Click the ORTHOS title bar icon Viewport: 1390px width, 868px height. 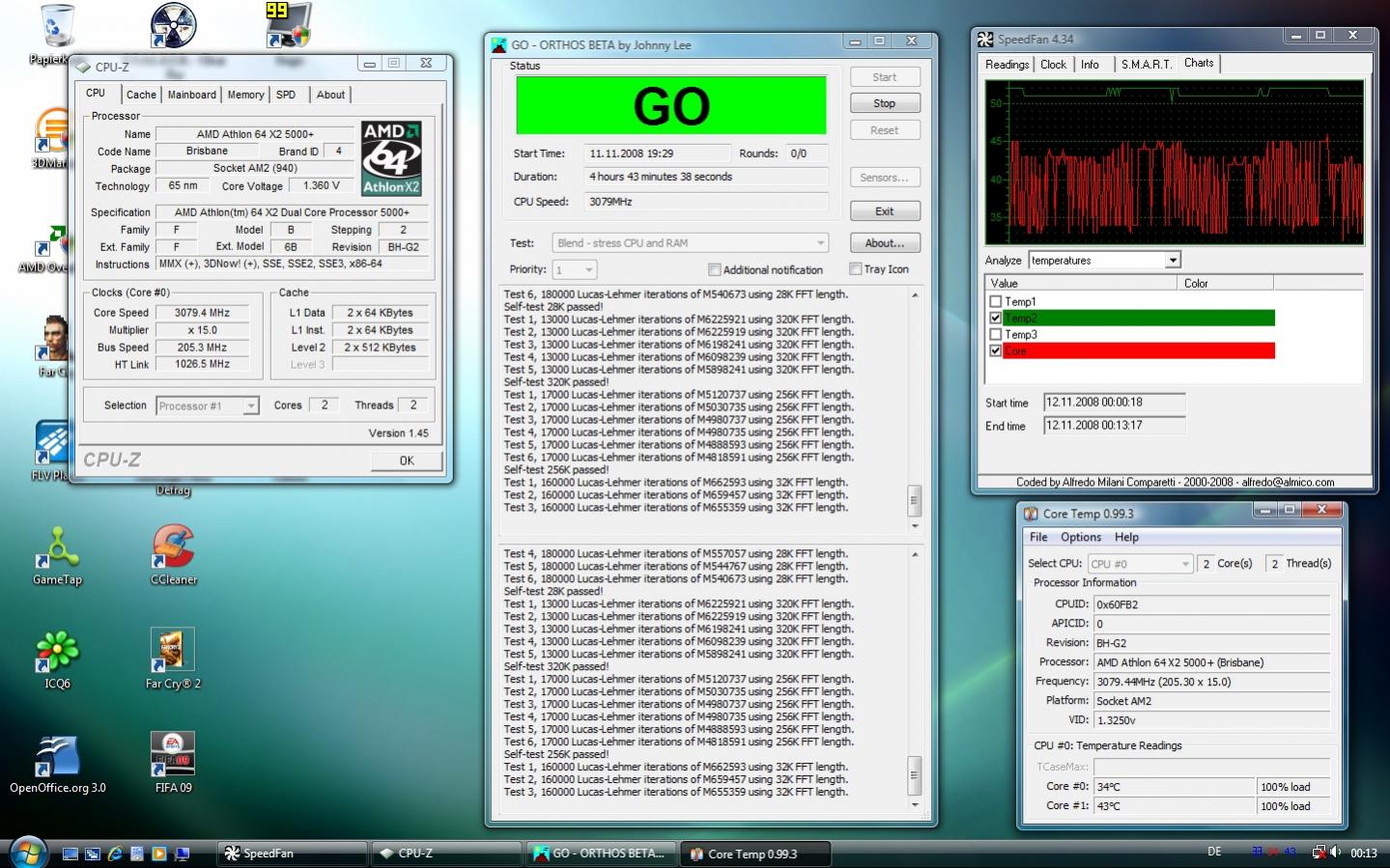coord(498,44)
